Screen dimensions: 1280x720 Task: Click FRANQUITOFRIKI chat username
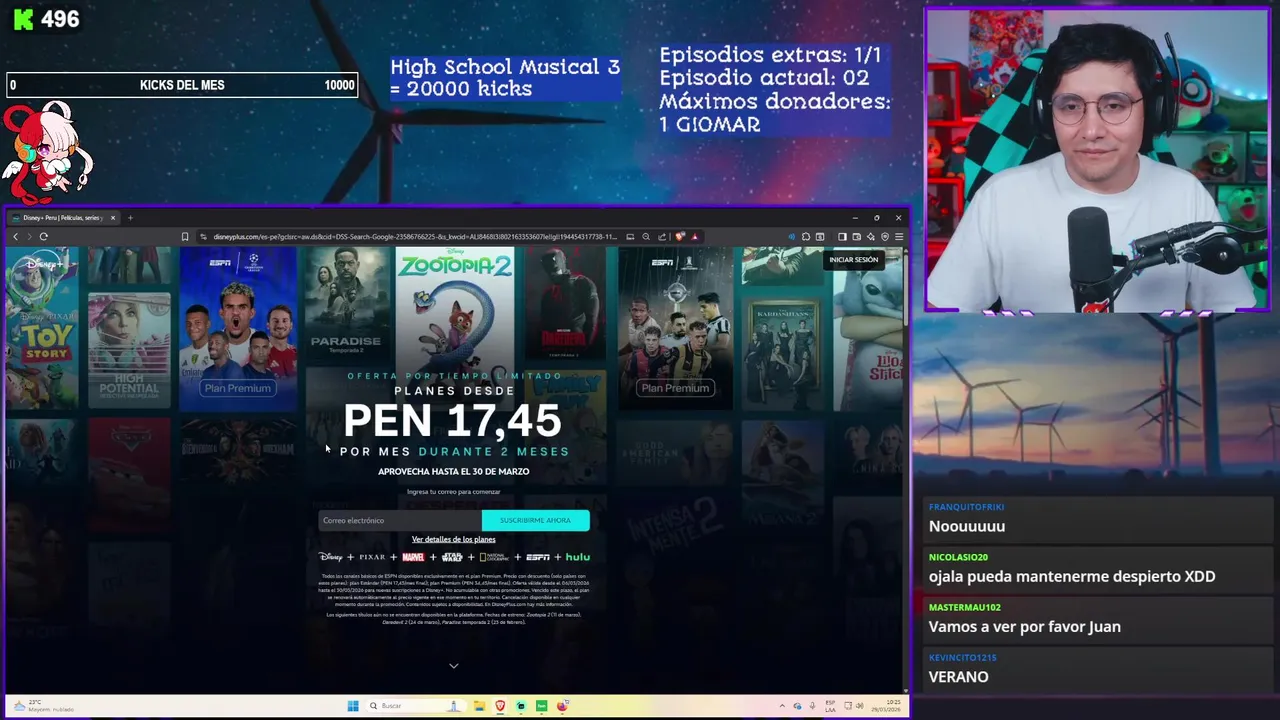(966, 507)
